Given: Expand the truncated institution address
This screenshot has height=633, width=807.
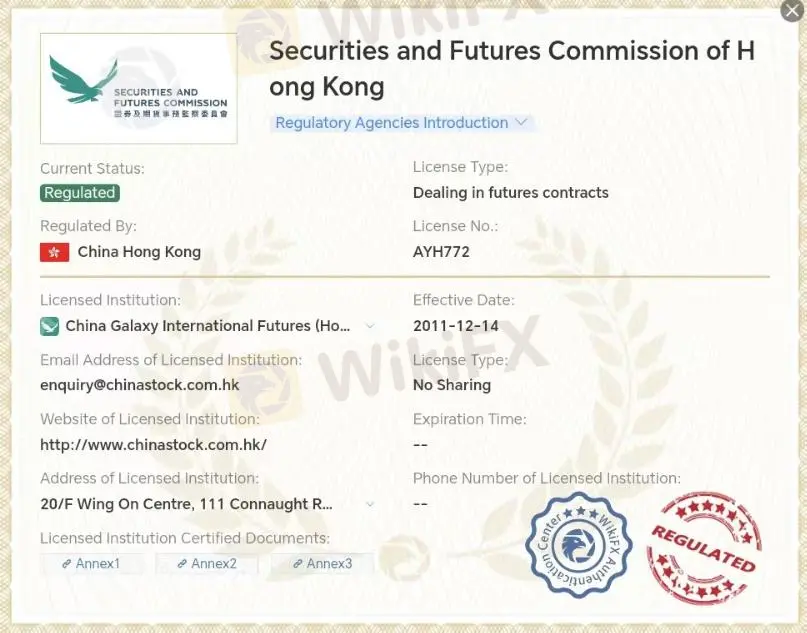Looking at the screenshot, I should 370,504.
